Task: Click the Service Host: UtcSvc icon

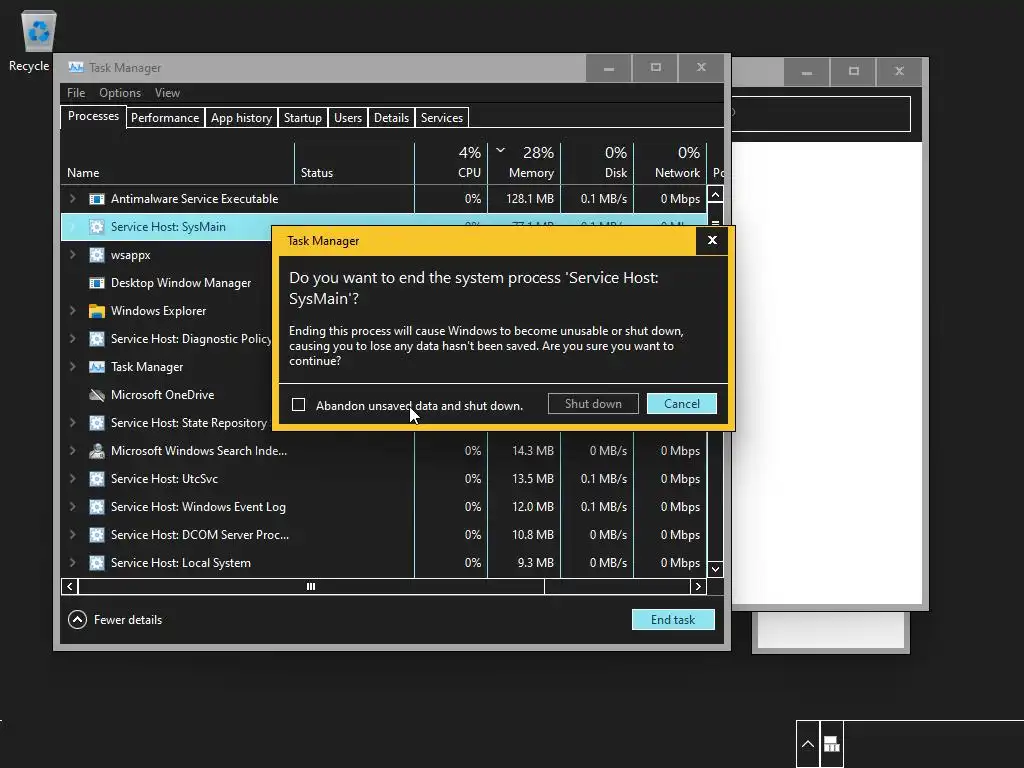Action: (97, 479)
